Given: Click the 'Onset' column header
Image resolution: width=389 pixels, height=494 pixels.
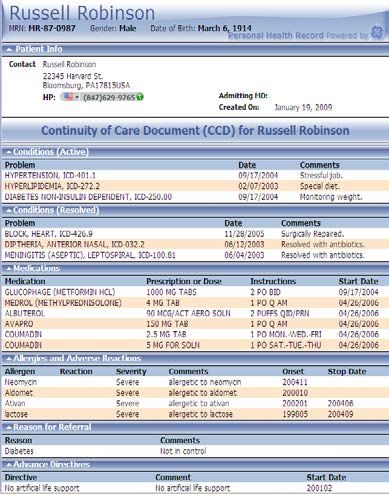Looking at the screenshot, I should tap(293, 371).
